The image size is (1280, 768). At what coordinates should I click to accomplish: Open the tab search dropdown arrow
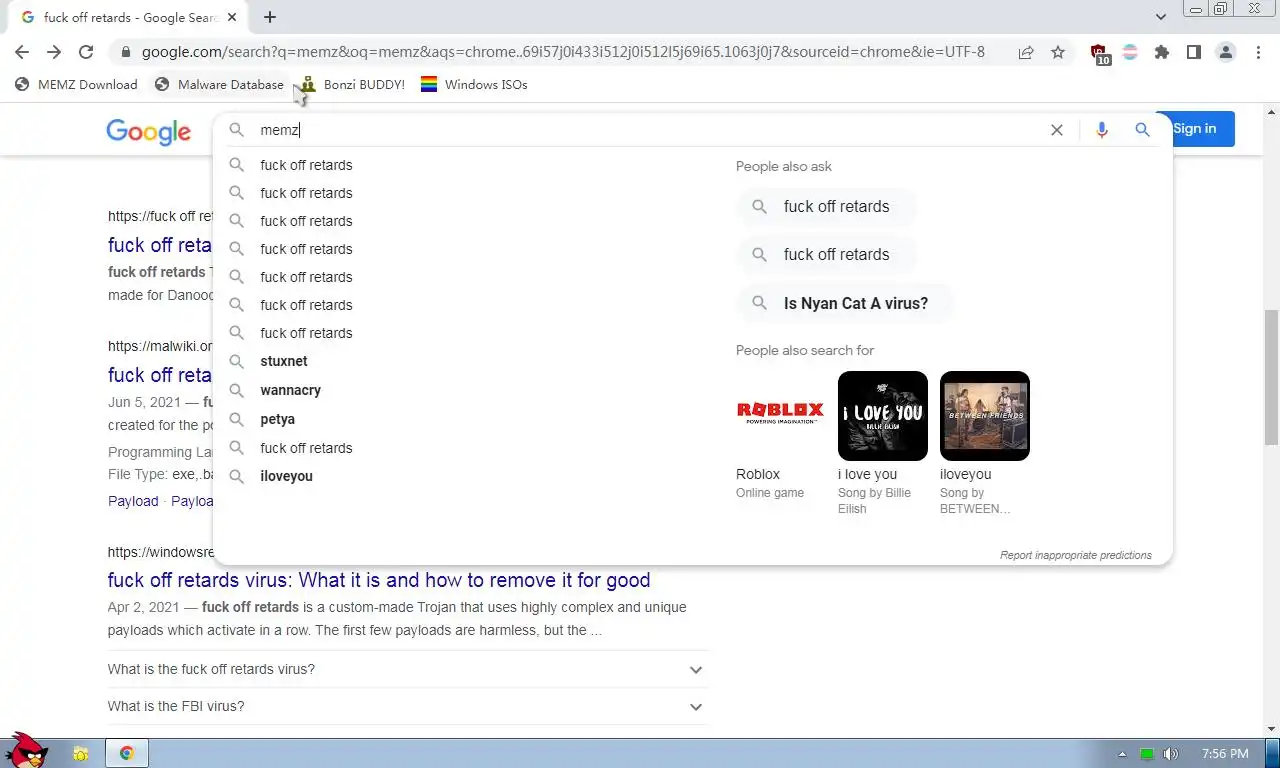[1161, 17]
